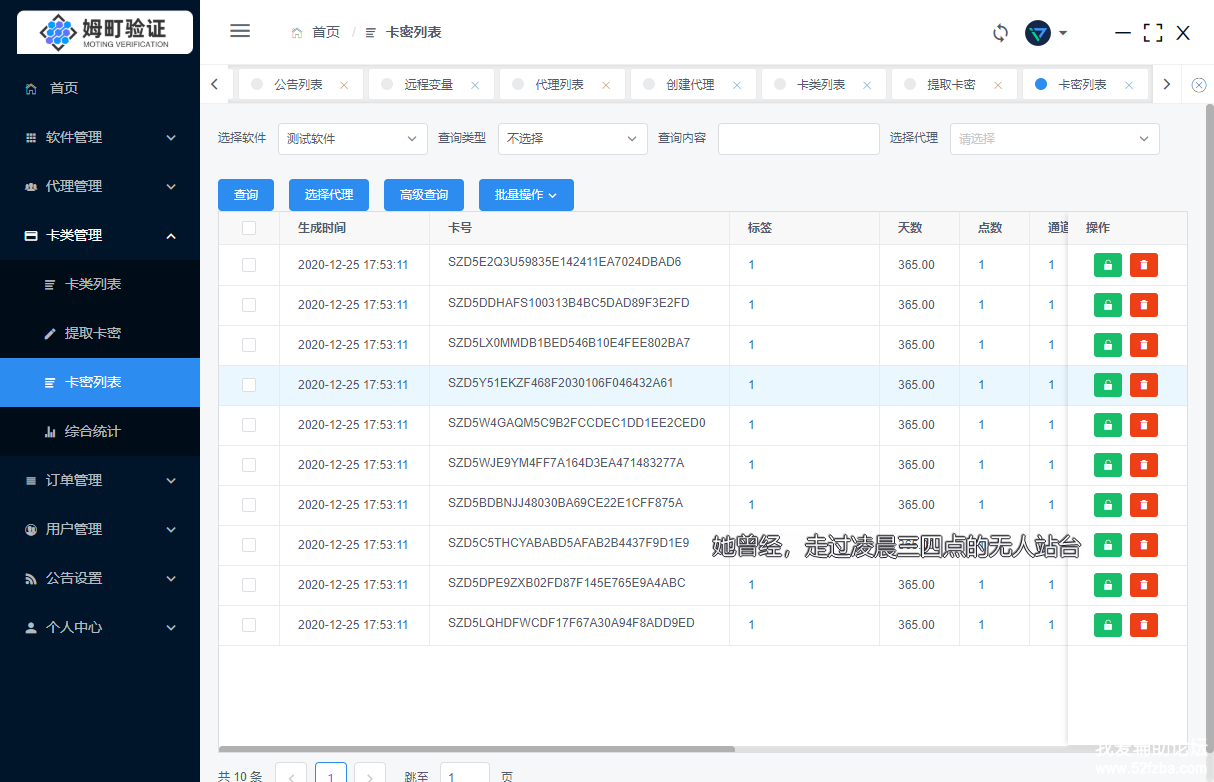Expand 代理管理 in the sidebar
This screenshot has height=782, width=1214.
[100, 186]
